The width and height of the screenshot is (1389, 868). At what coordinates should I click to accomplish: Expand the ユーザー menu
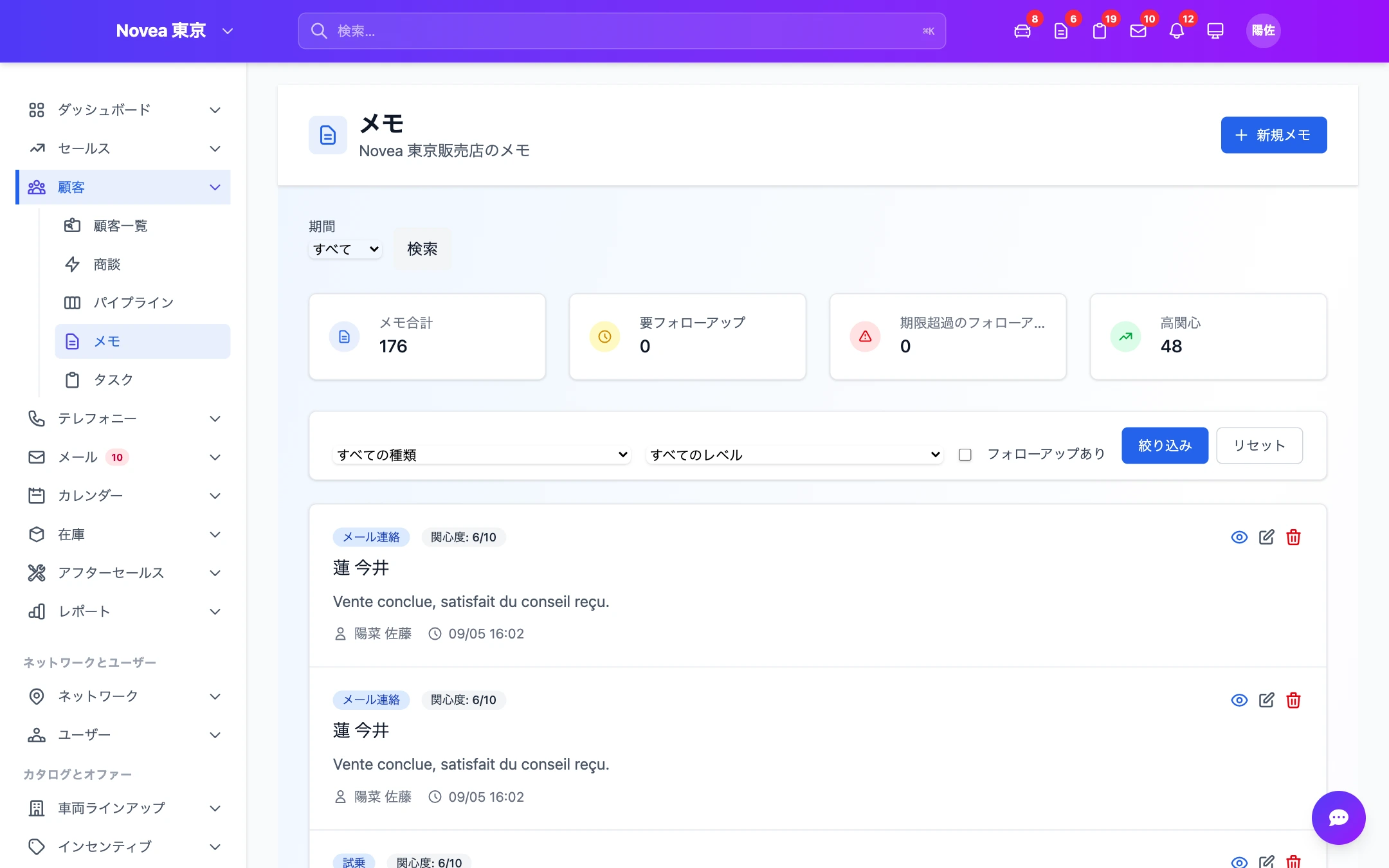tap(123, 735)
